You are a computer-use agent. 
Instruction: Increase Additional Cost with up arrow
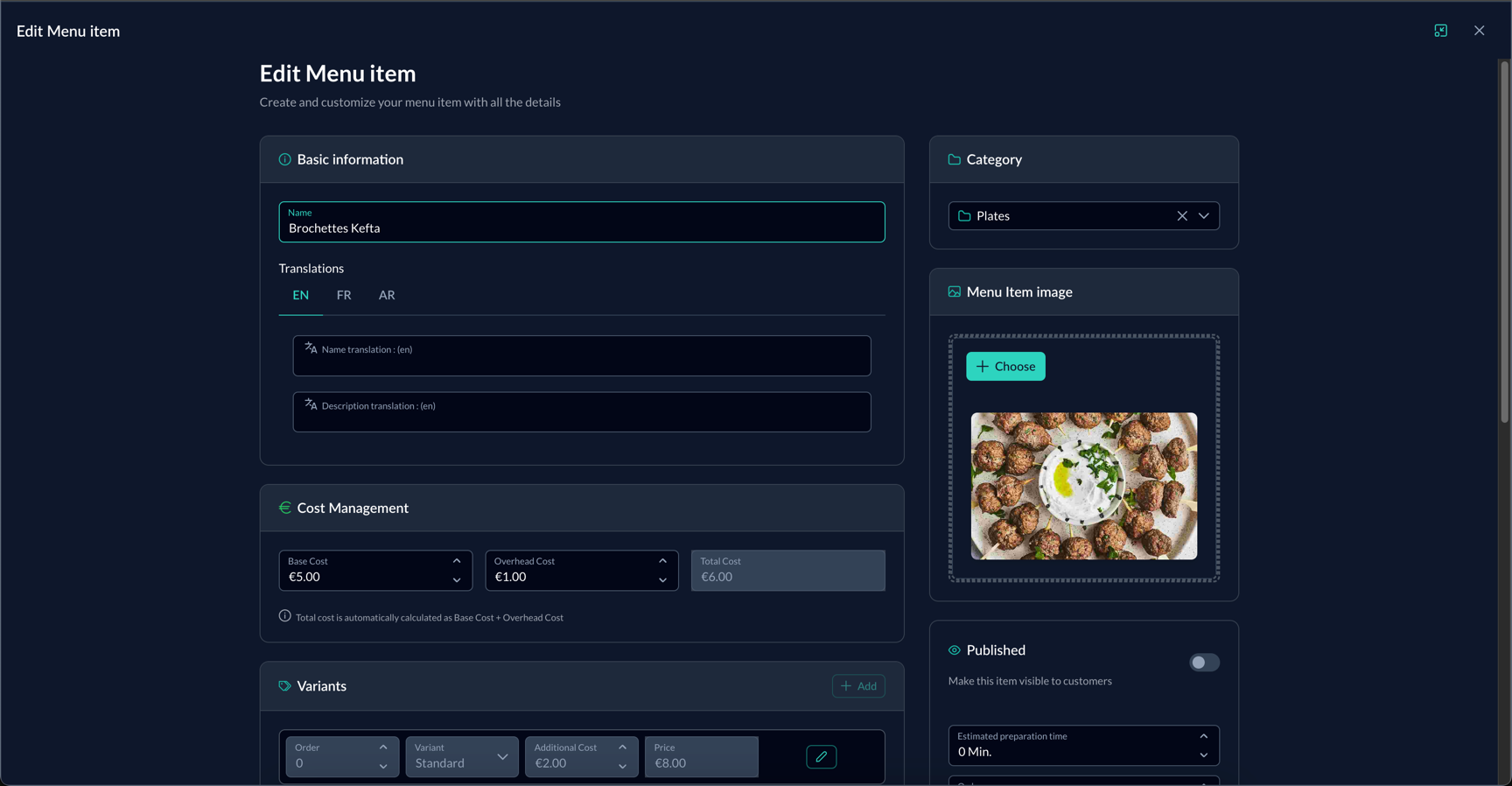point(622,747)
